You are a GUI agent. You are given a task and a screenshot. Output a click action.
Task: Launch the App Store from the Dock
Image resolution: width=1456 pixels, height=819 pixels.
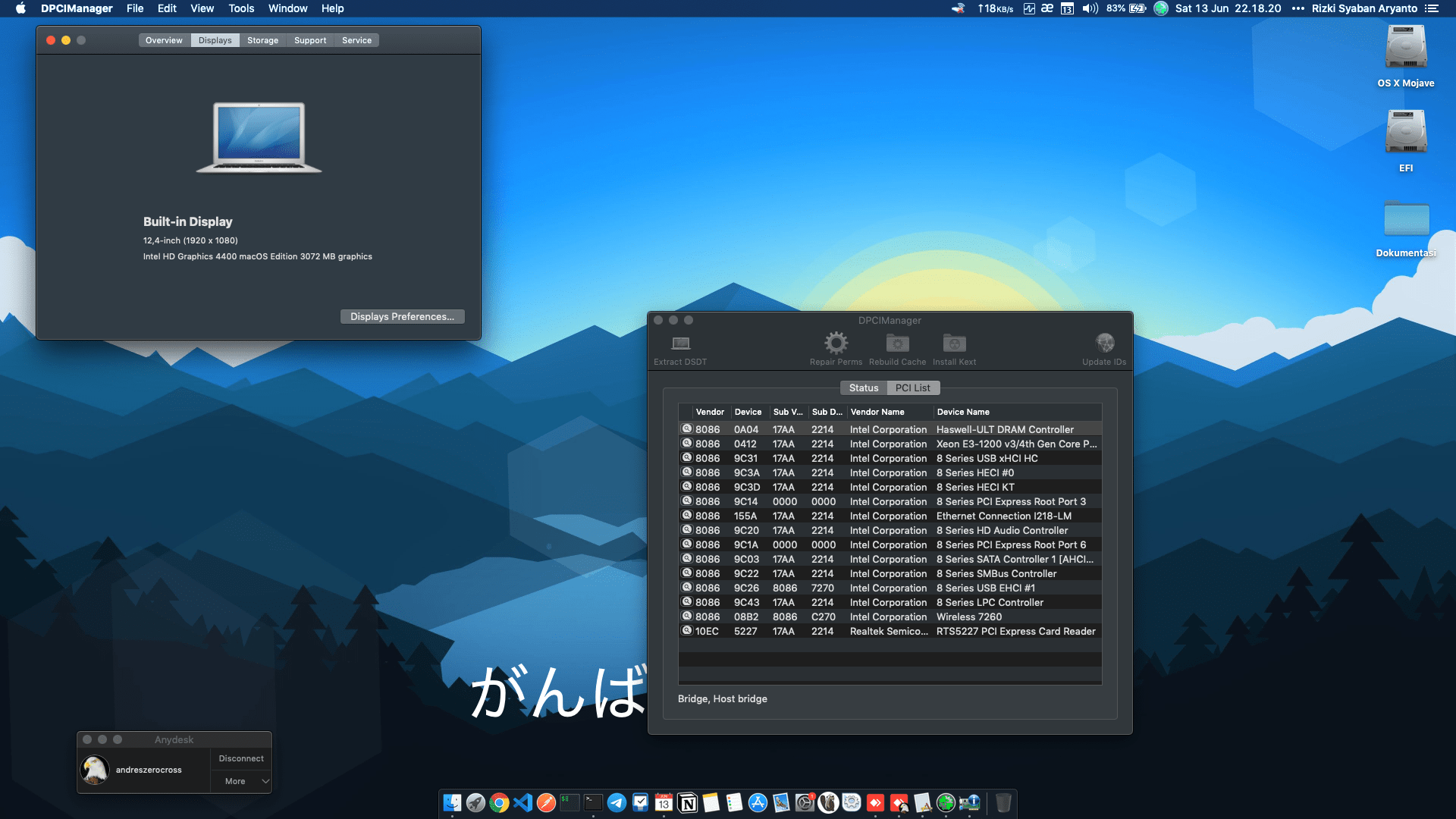tap(758, 802)
